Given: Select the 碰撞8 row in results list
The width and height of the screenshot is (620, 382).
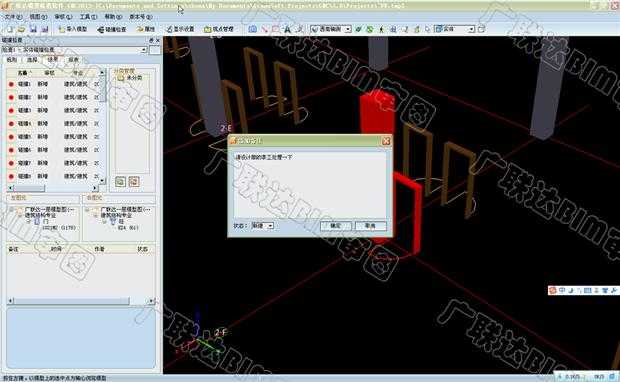Looking at the screenshot, I should point(53,176).
